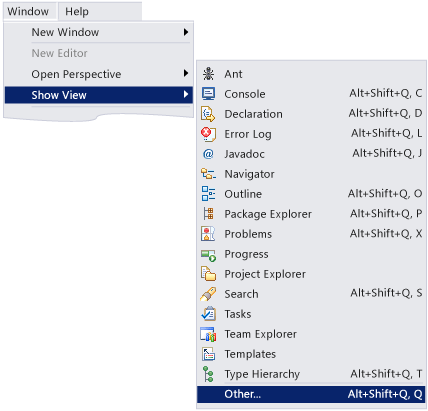Image resolution: width=428 pixels, height=411 pixels.
Task: Open the Help menu
Action: click(77, 11)
